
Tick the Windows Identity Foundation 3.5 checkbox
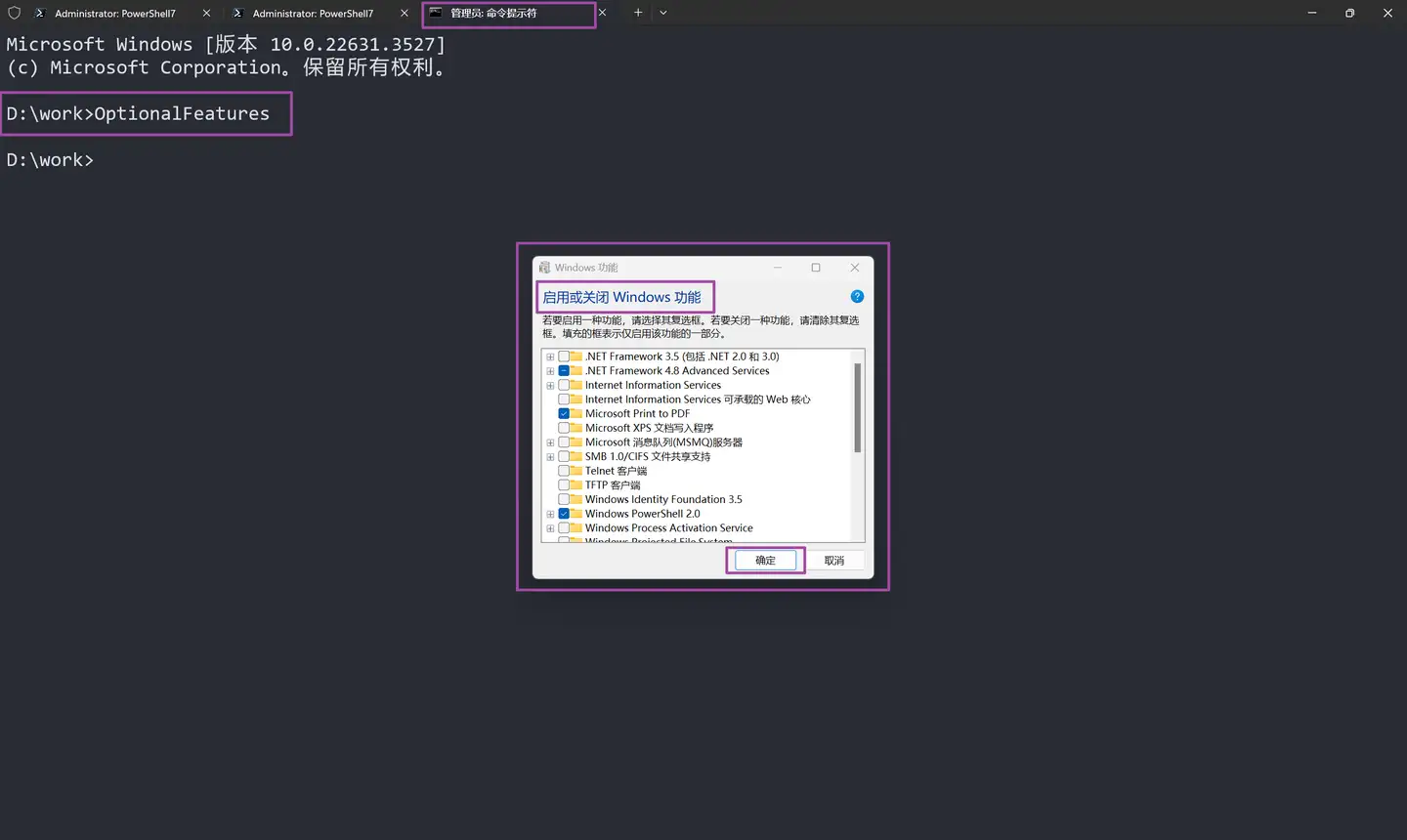[564, 499]
